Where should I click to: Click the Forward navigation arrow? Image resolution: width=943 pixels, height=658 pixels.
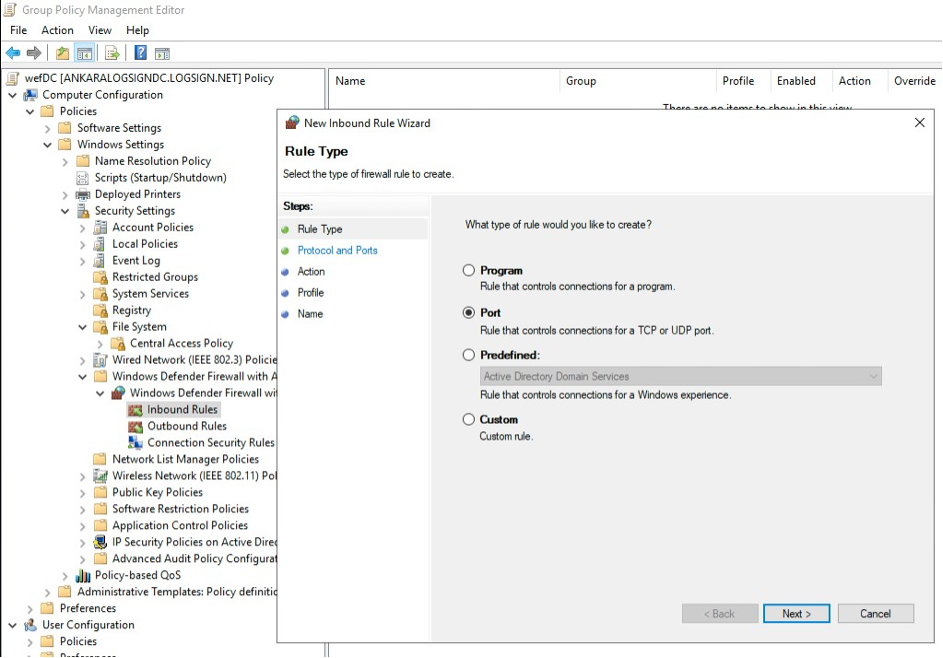31,52
